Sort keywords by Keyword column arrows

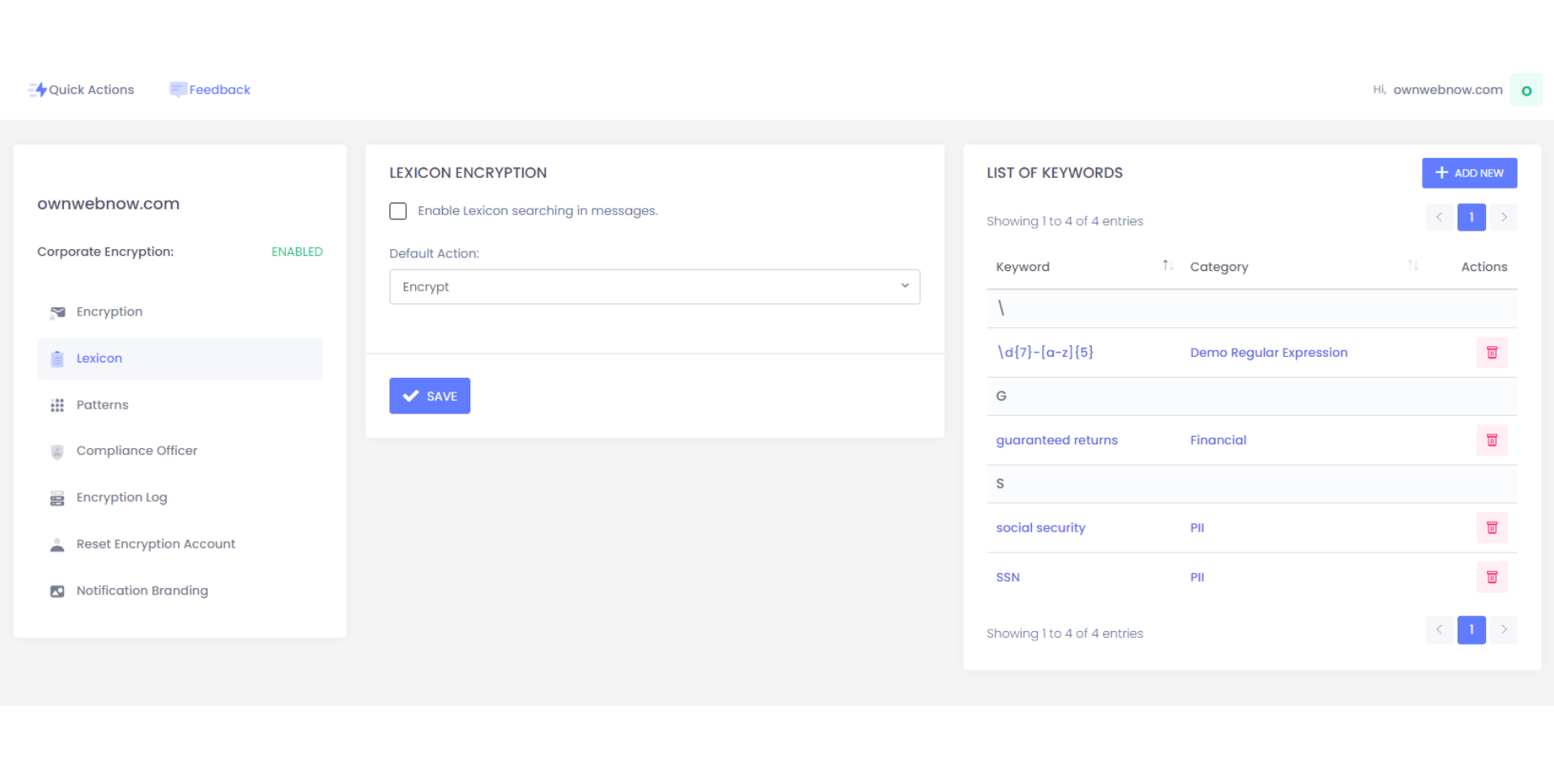point(1167,265)
